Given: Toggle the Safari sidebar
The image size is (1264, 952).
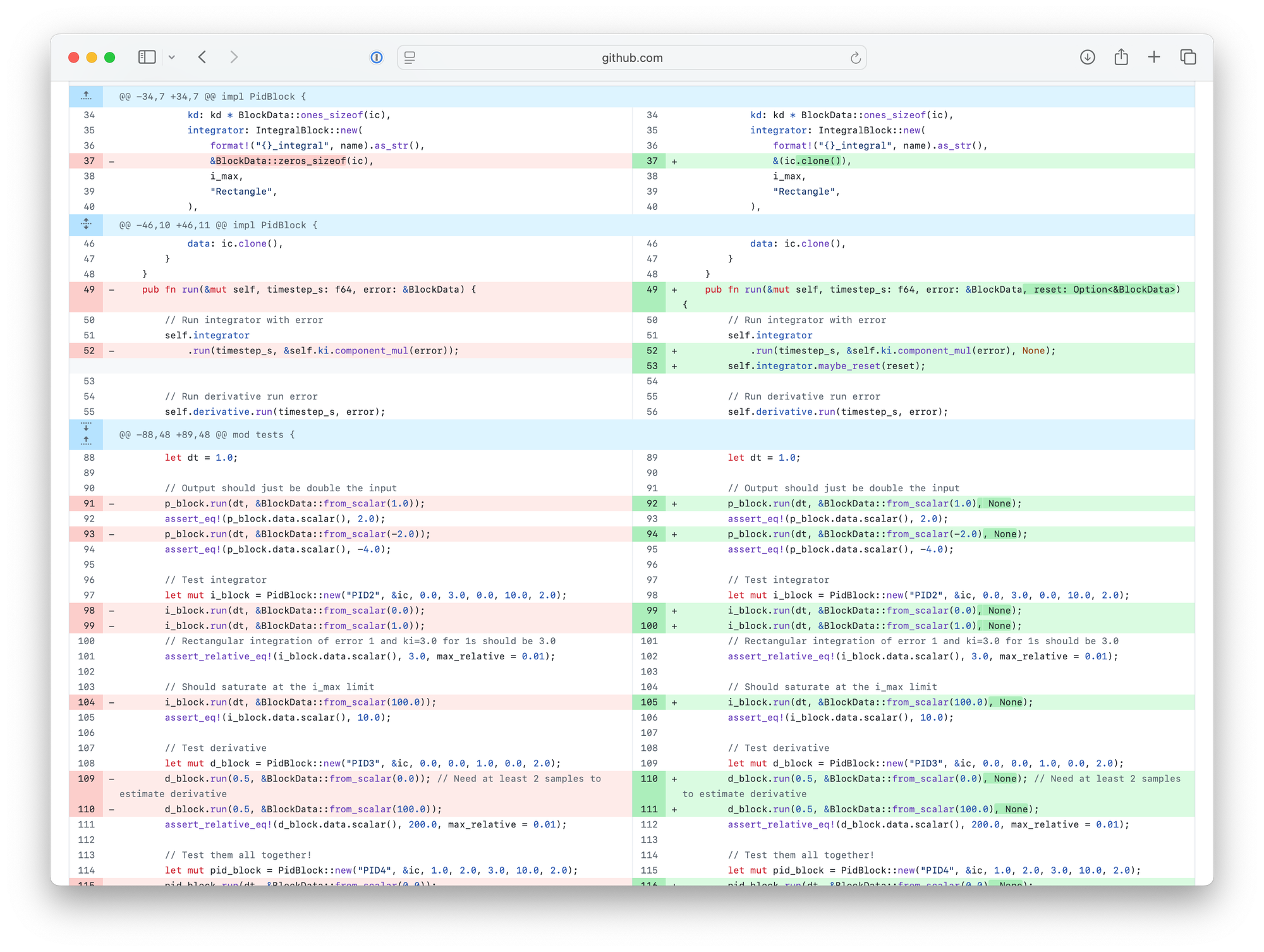Looking at the screenshot, I should [147, 58].
